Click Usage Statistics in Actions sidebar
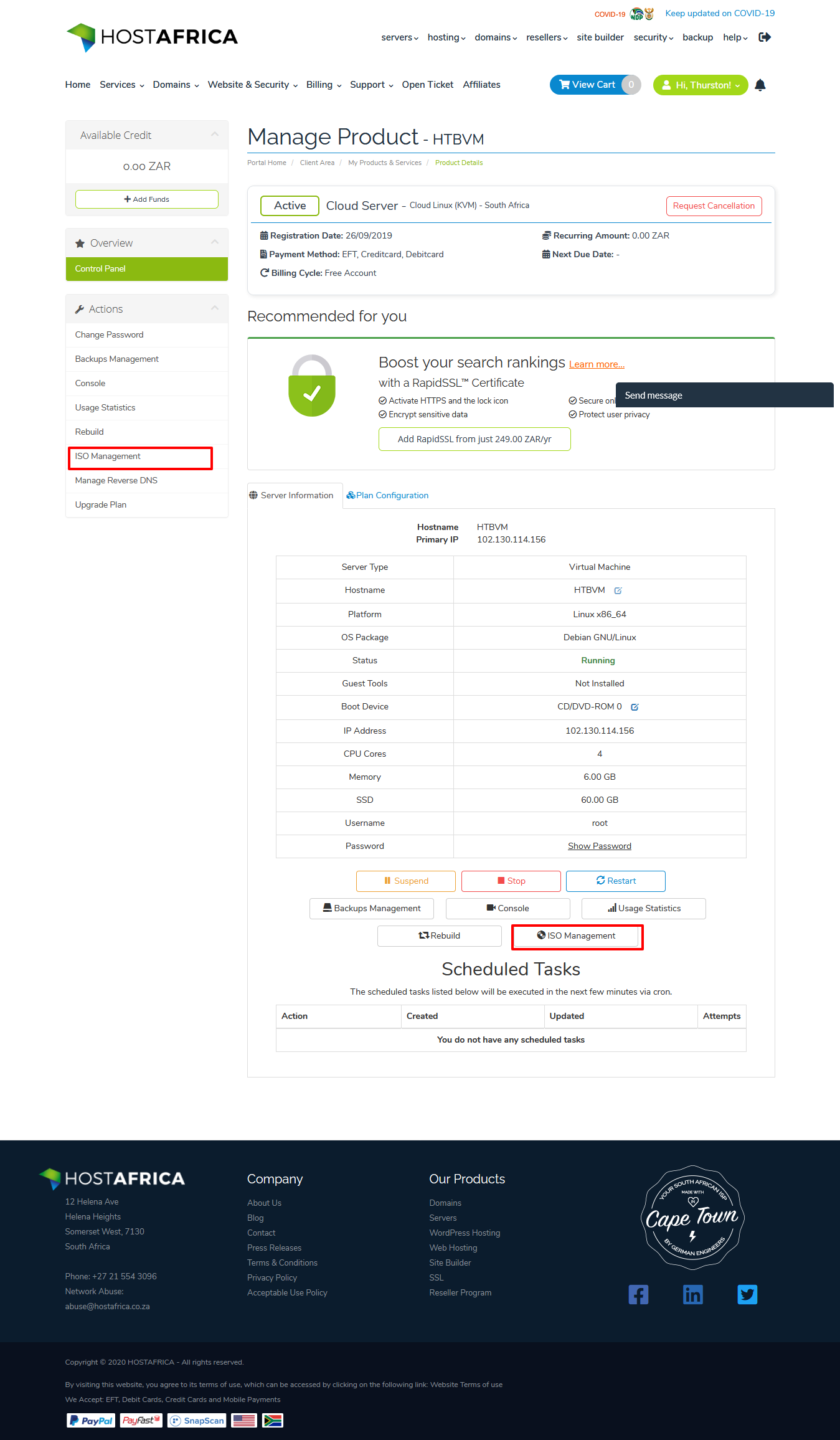 [x=147, y=408]
